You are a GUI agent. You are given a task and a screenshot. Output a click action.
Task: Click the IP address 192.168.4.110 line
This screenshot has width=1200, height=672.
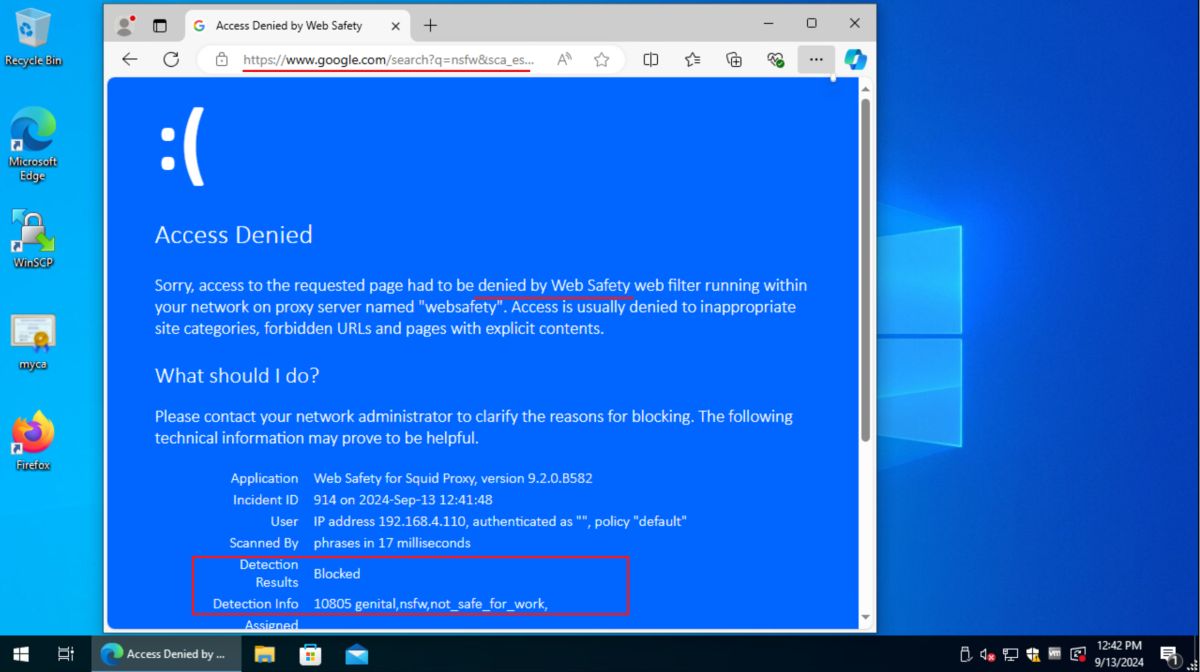500,521
